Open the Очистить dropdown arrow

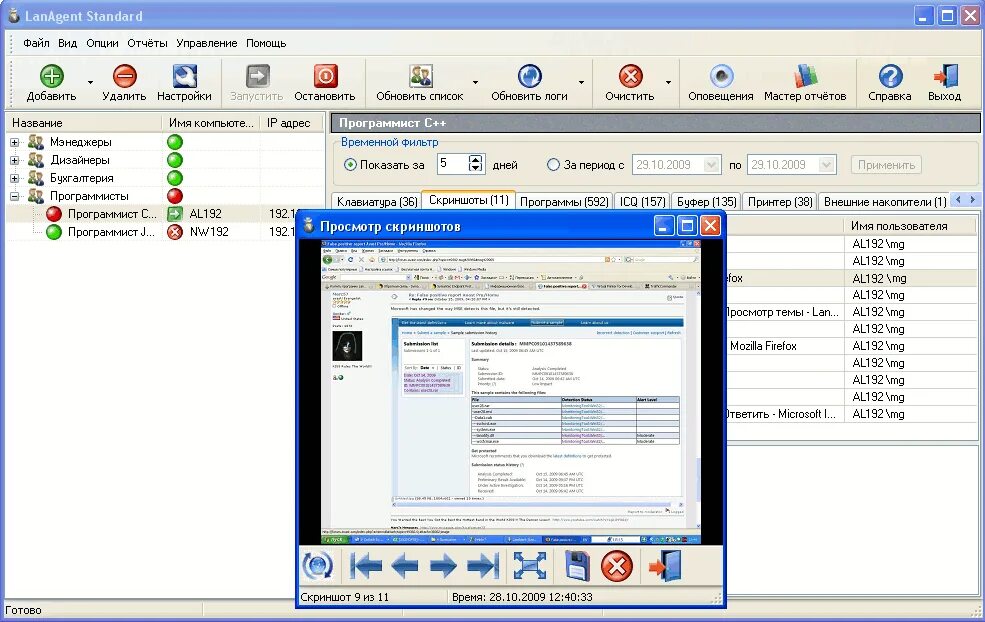668,82
